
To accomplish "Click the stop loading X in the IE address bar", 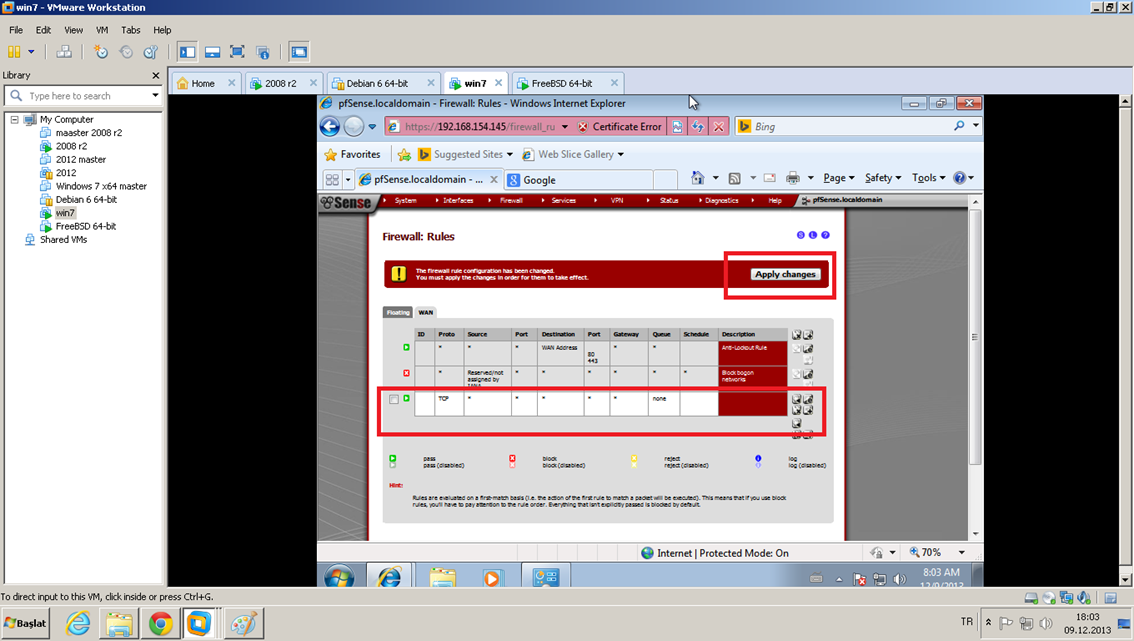I will [x=718, y=127].
